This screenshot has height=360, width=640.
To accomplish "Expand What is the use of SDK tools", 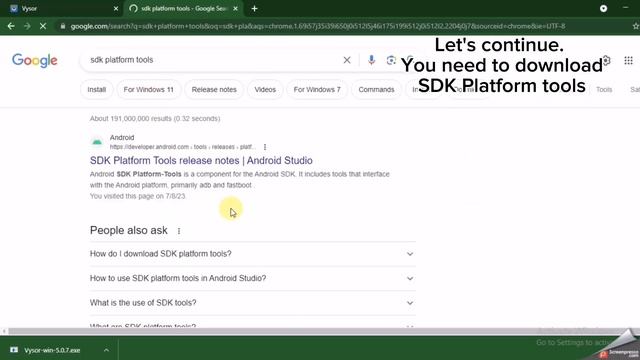I will [x=253, y=303].
